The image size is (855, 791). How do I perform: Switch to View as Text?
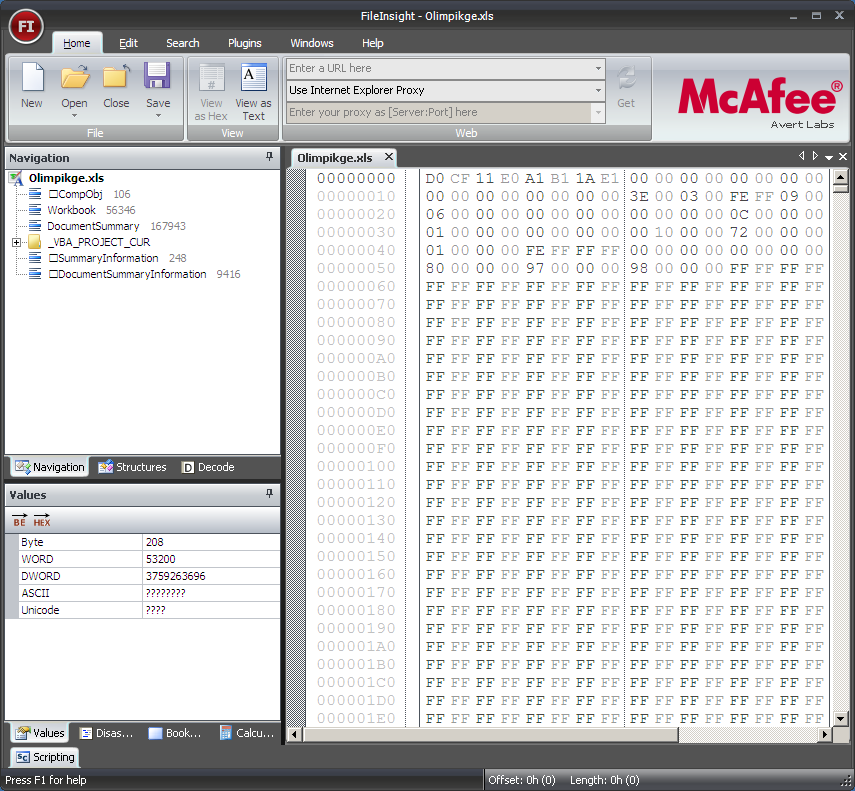pyautogui.click(x=253, y=92)
